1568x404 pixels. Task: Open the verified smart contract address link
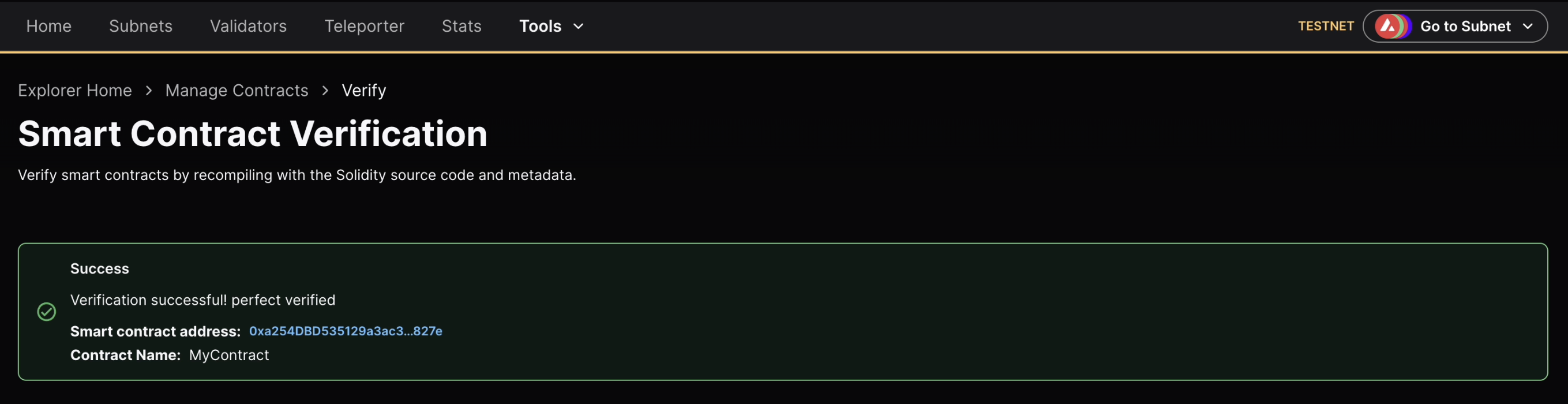(x=345, y=331)
